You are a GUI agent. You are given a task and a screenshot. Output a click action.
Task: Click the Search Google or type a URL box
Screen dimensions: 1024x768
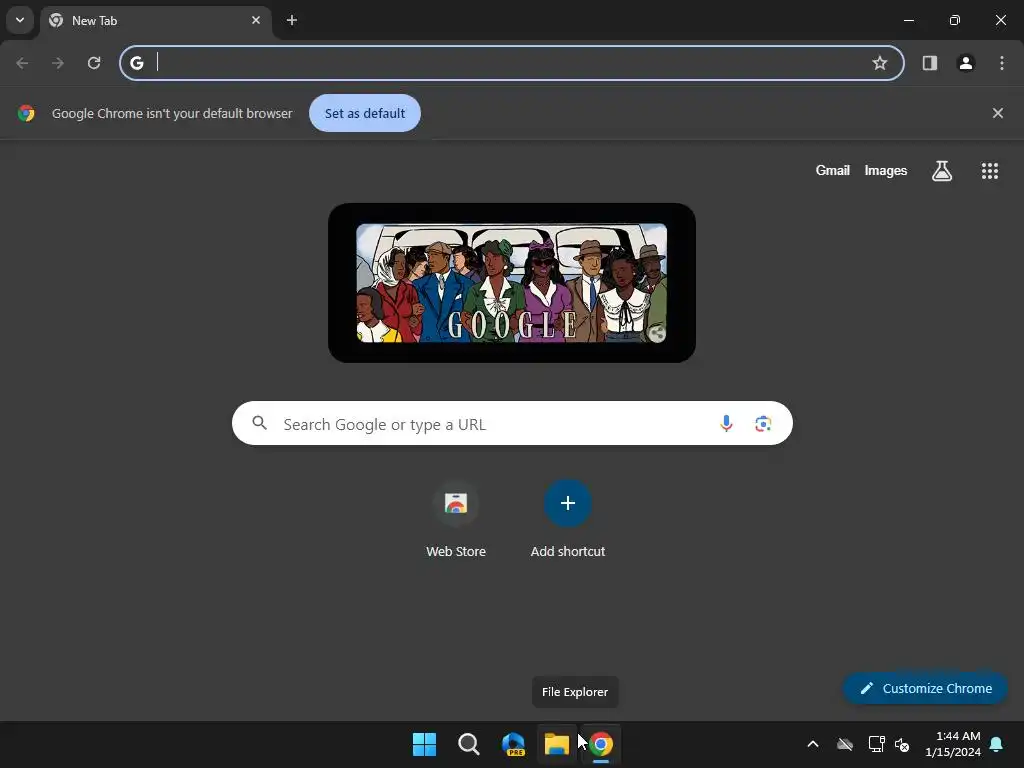(513, 423)
